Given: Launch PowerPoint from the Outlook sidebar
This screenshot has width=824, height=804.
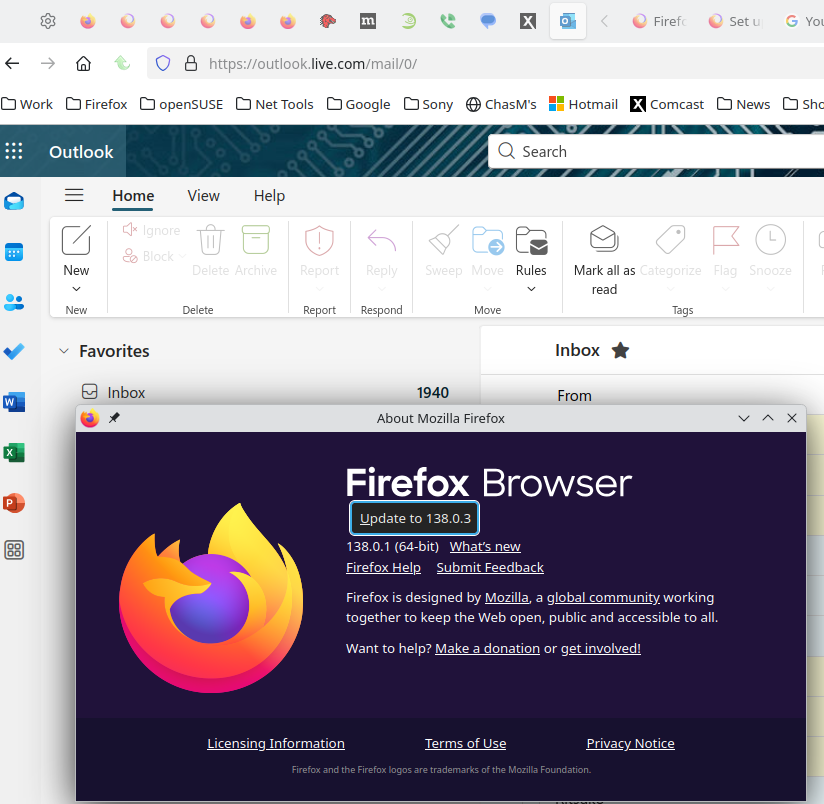Looking at the screenshot, I should tap(14, 503).
